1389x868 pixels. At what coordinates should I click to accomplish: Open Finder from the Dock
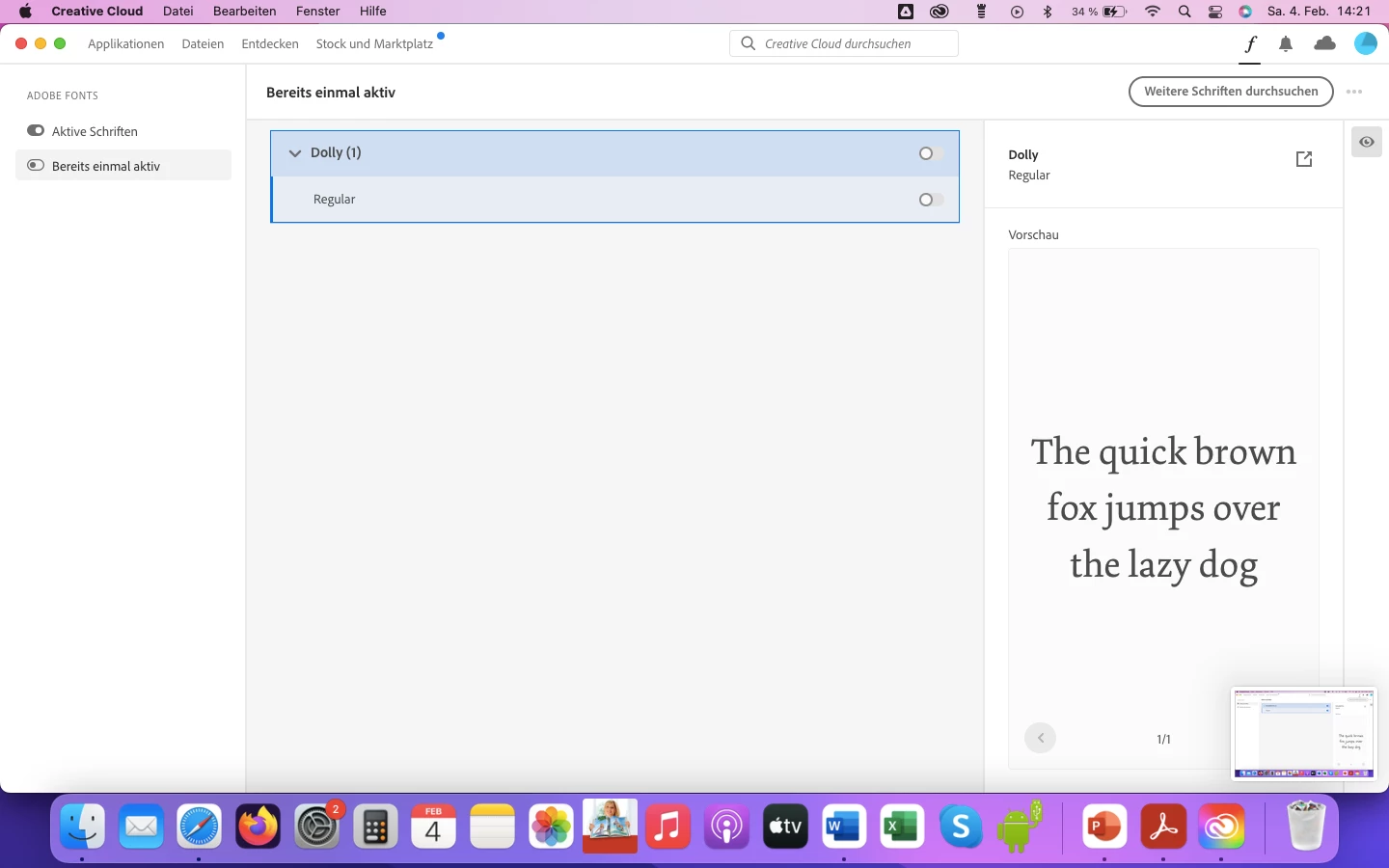click(82, 827)
